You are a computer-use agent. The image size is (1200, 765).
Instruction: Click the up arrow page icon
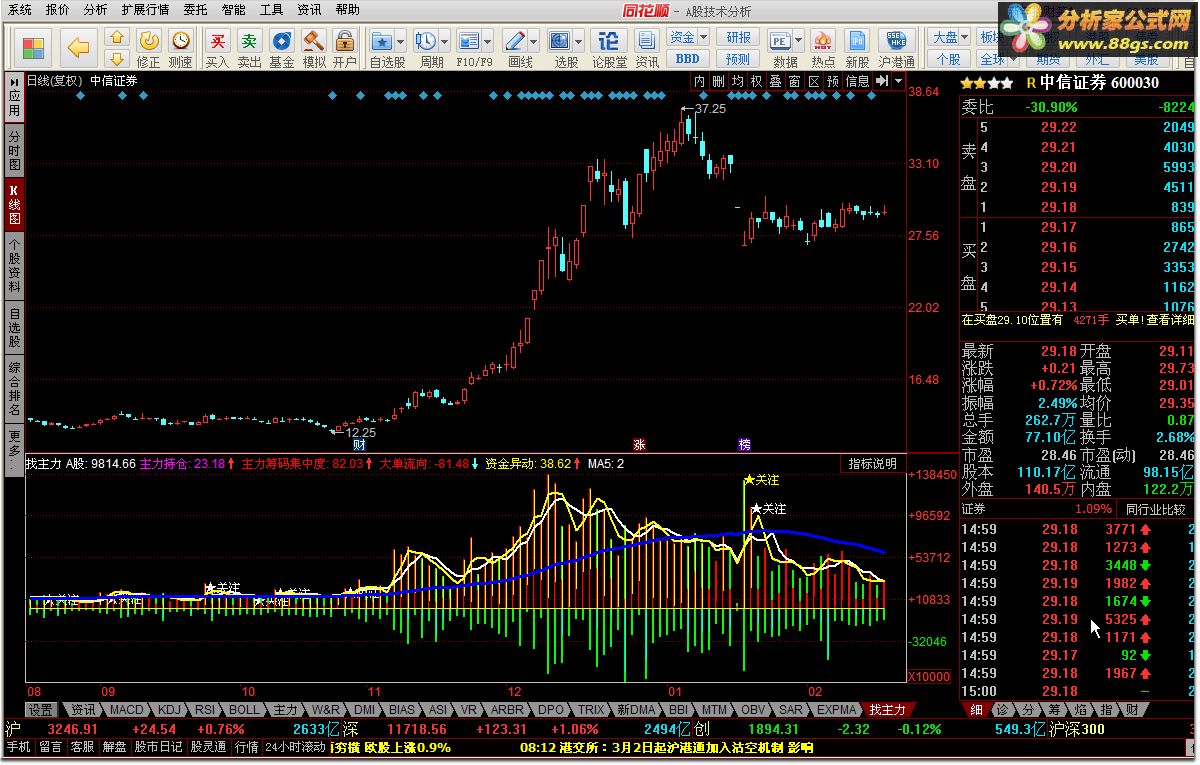tap(118, 38)
